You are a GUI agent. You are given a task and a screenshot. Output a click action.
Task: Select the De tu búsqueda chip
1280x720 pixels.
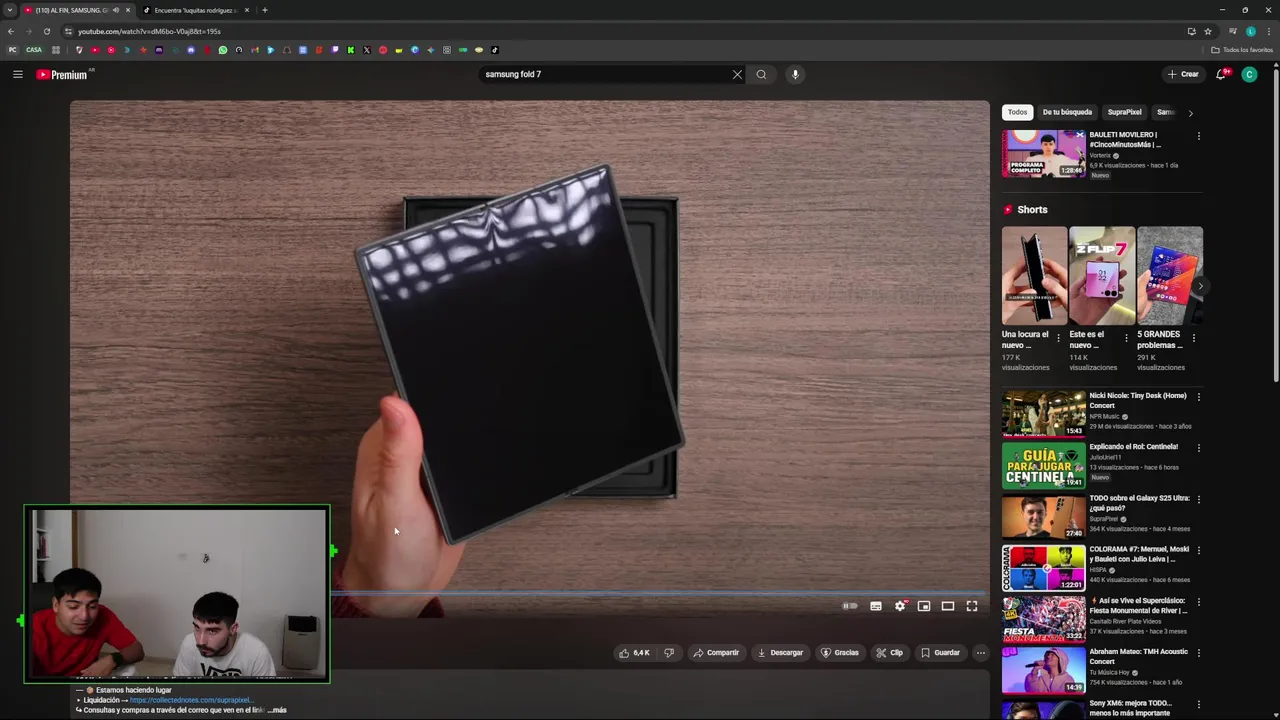(1067, 112)
